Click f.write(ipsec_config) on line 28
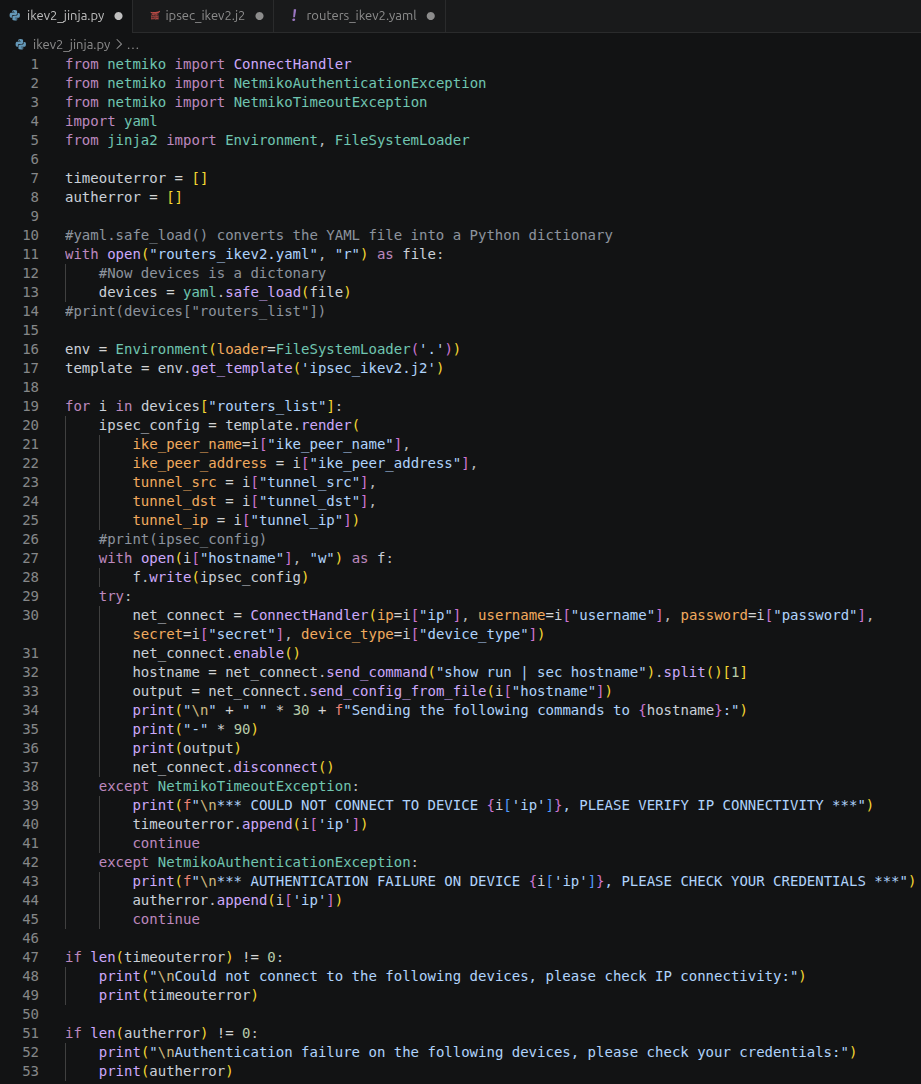Image resolution: width=921 pixels, height=1084 pixels. [221, 577]
